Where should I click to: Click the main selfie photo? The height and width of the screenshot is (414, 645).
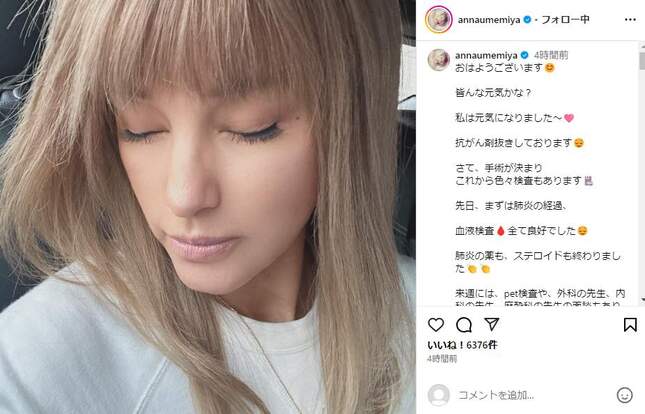(x=208, y=207)
